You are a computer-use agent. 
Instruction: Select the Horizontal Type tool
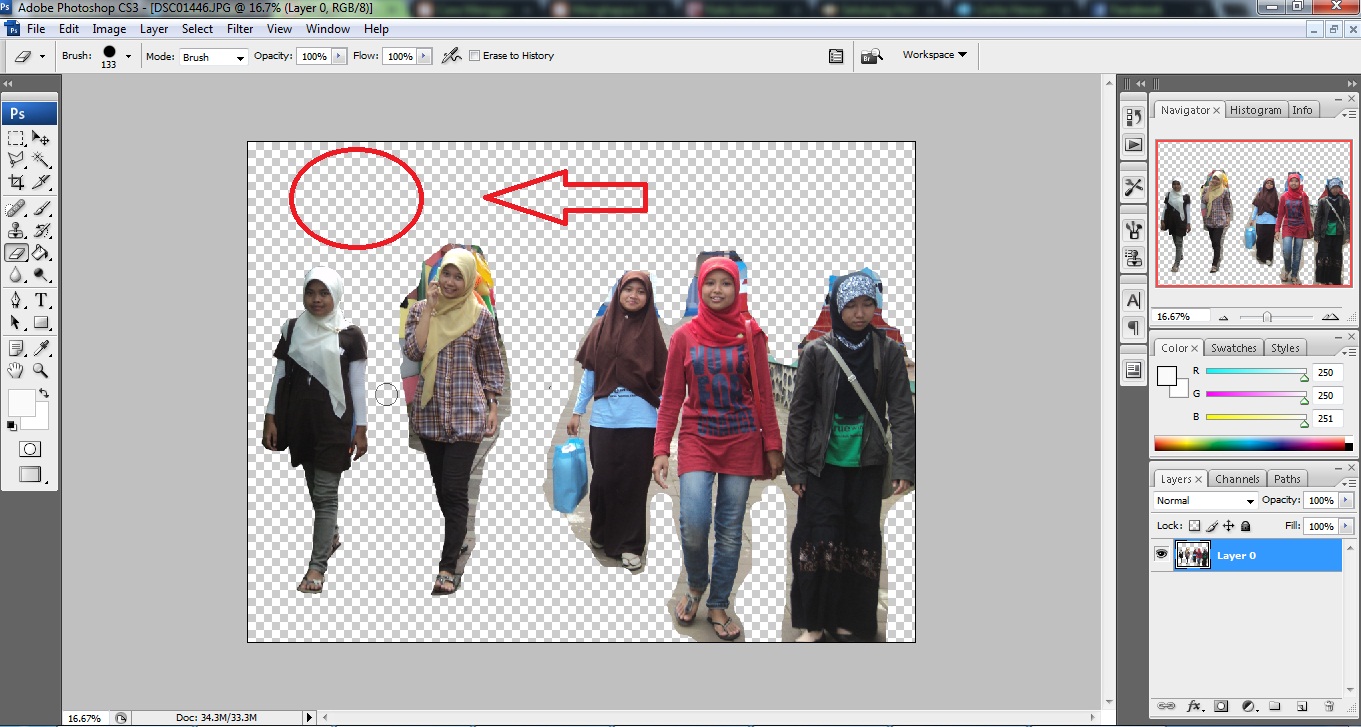click(x=41, y=299)
